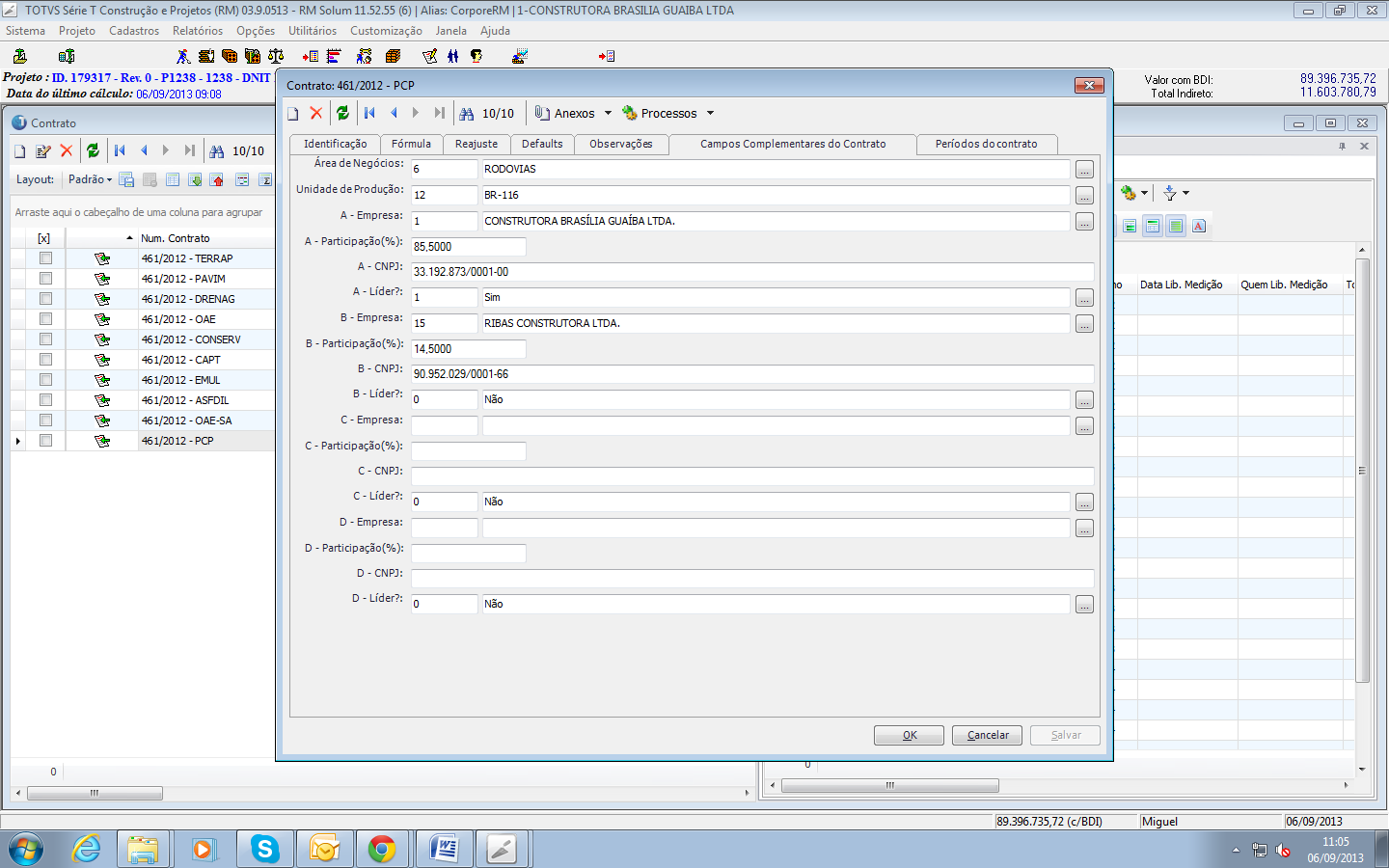Switch to the Identificação tab

(x=335, y=144)
